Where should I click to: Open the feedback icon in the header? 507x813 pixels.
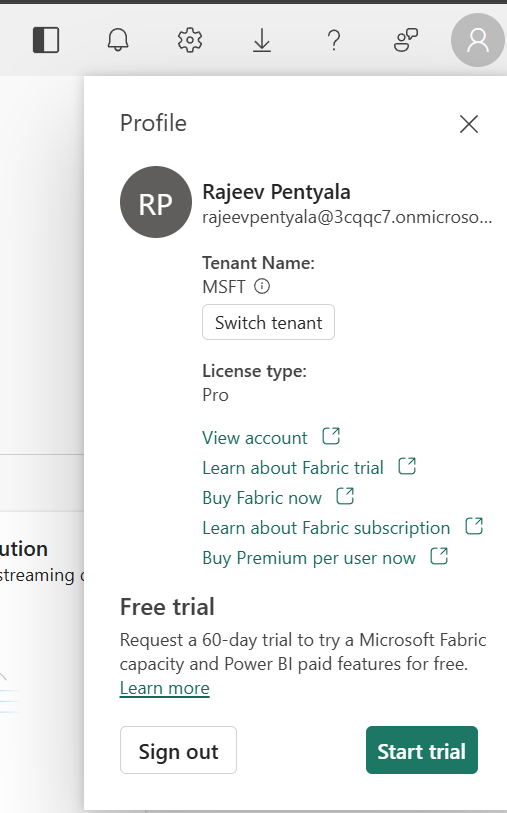pyautogui.click(x=406, y=40)
